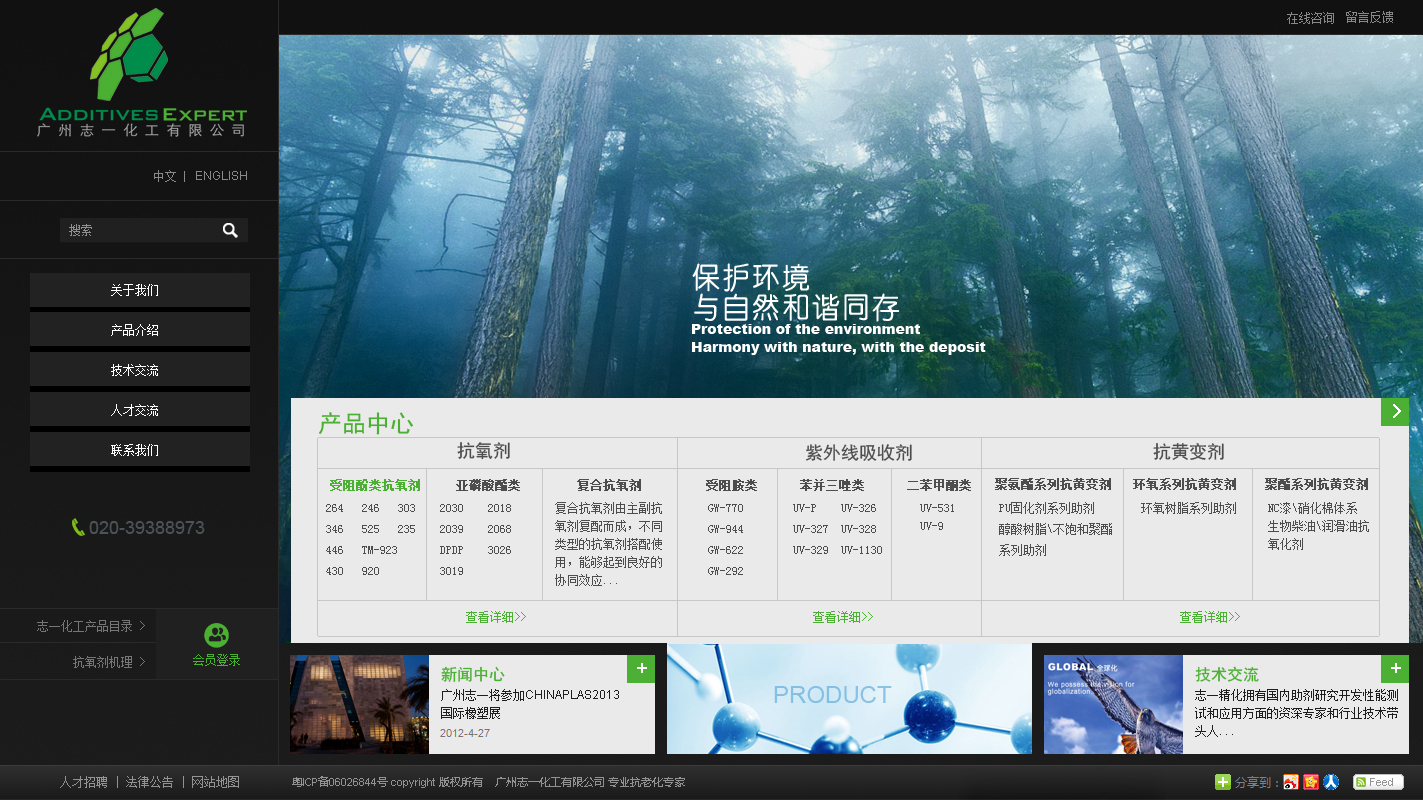This screenshot has height=800, width=1423.
Task: Click the member login icon 会员登录
Action: click(217, 645)
